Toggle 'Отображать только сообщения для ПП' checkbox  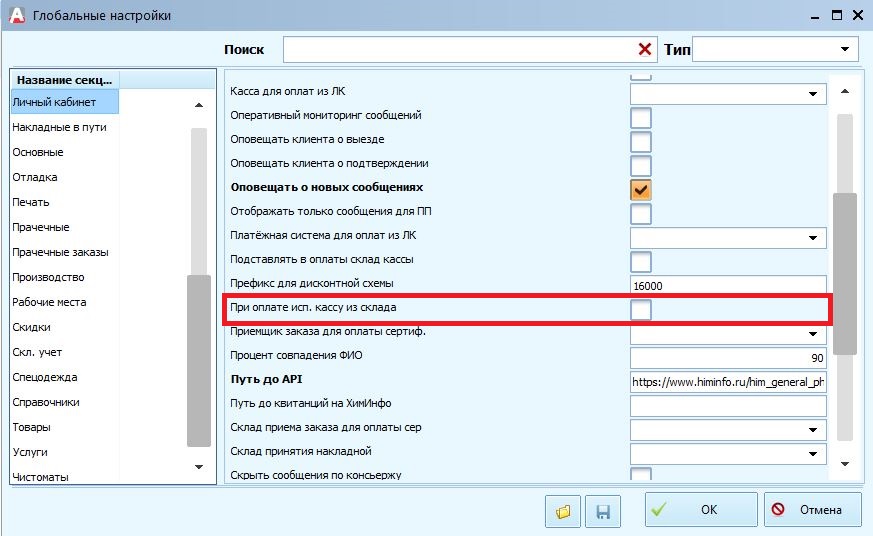tap(641, 214)
